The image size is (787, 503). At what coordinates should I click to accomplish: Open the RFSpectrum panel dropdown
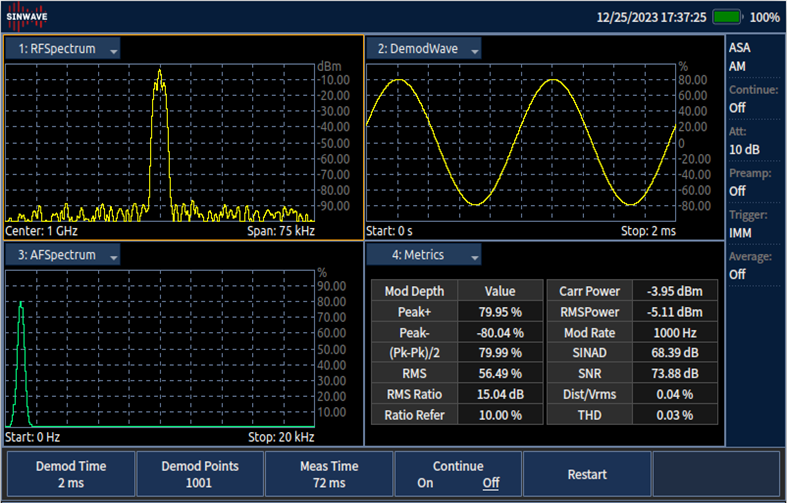tap(114, 49)
